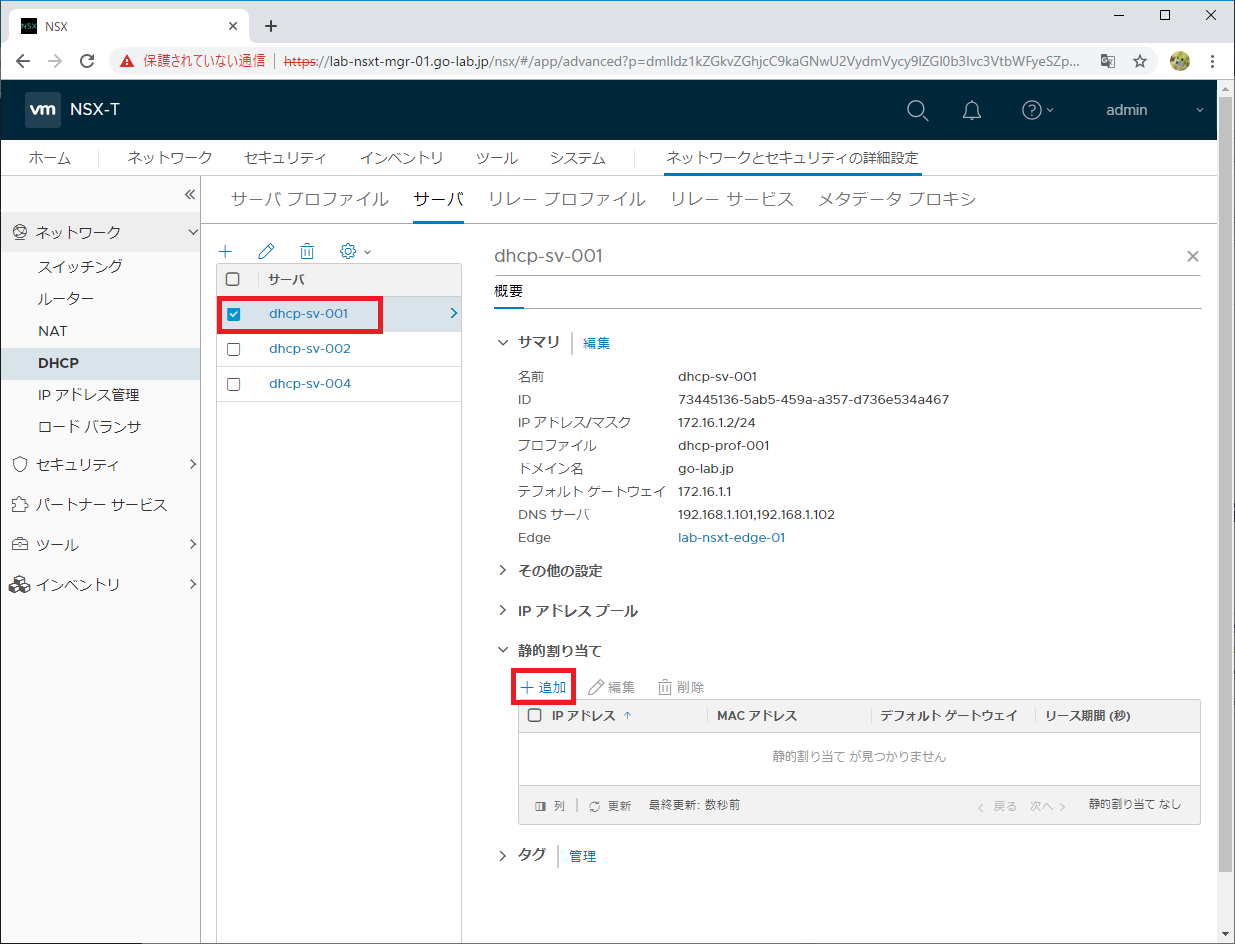Collapse the 静的割り当て section
Image resolution: width=1235 pixels, height=944 pixels.
[x=503, y=651]
